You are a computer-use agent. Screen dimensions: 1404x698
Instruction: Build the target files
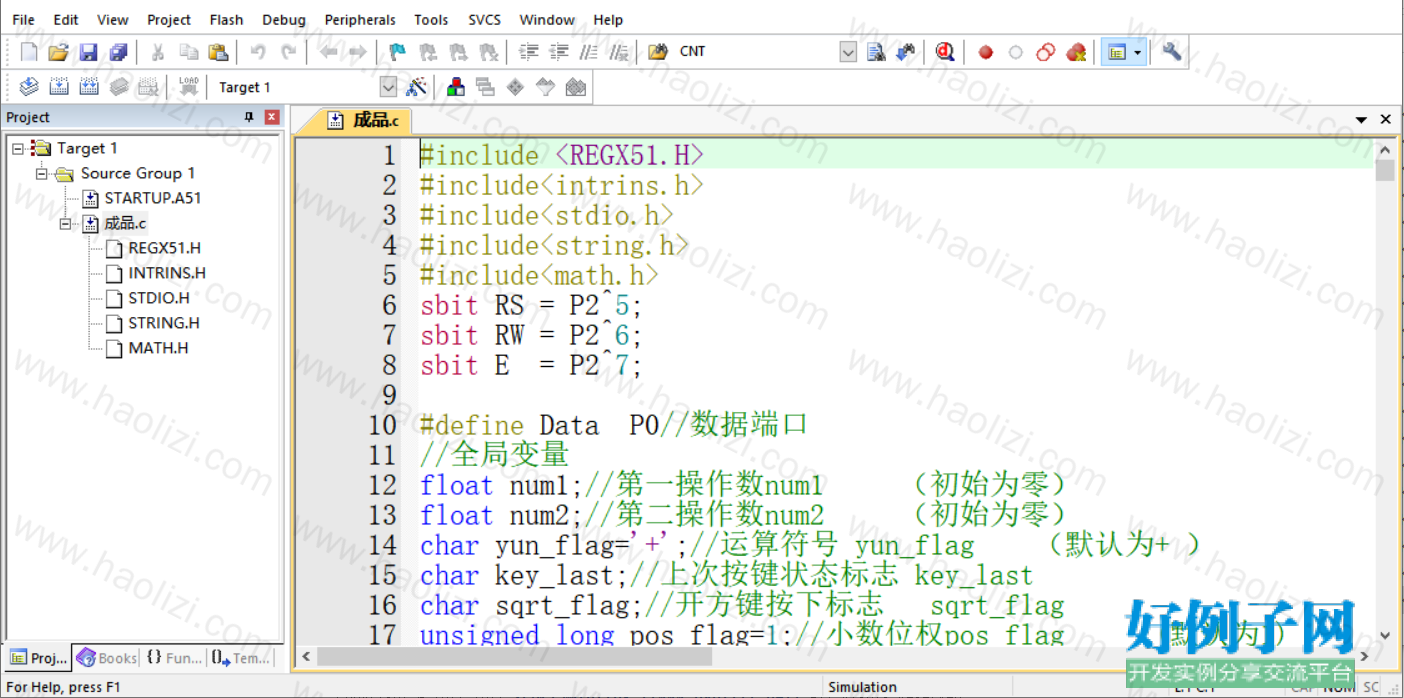click(59, 87)
